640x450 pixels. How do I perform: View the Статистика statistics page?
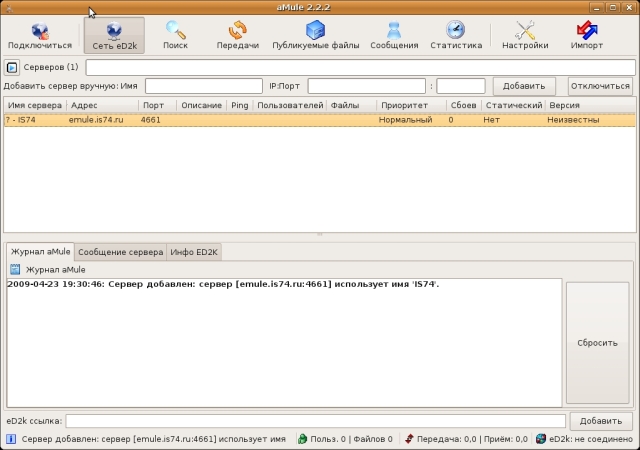pyautogui.click(x=455, y=35)
